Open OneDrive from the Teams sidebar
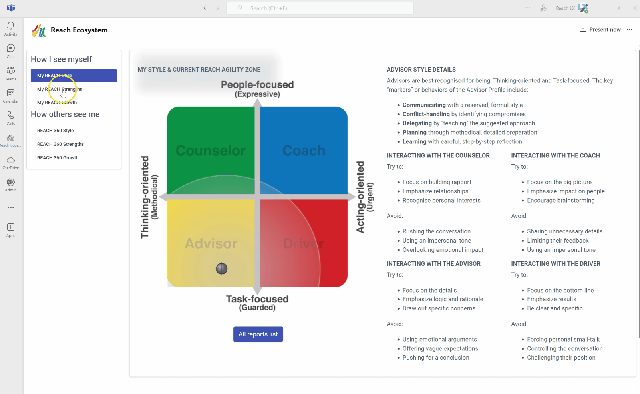This screenshot has width=640, height=394. click(11, 162)
